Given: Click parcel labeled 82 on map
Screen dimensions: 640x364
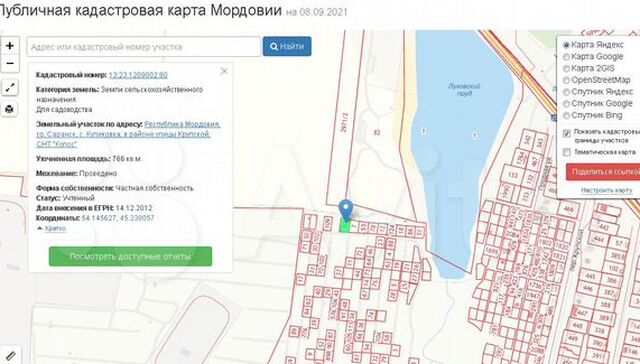Looking at the screenshot, I should click(x=377, y=133).
